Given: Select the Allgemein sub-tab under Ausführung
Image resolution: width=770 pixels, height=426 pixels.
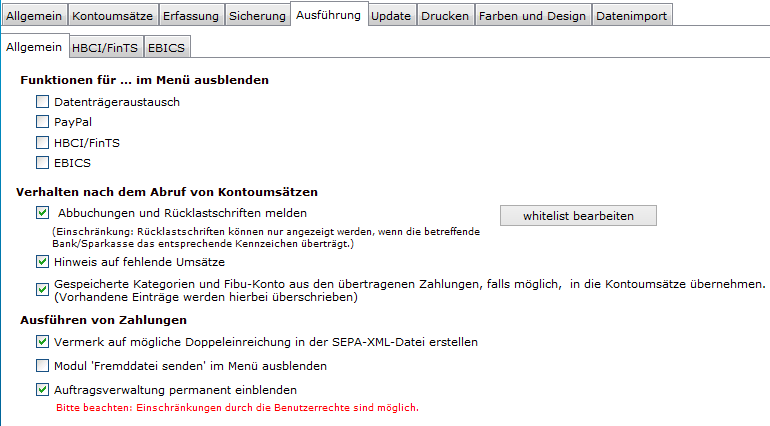Looking at the screenshot, I should pyautogui.click(x=34, y=47).
